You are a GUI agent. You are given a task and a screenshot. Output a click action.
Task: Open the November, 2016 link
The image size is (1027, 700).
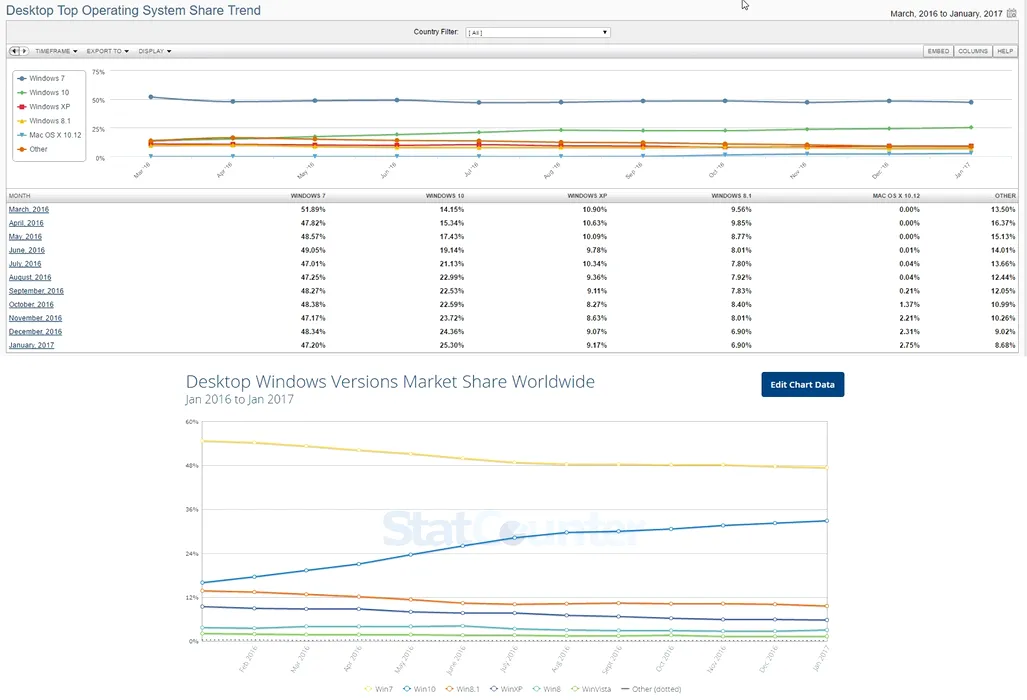point(35,318)
